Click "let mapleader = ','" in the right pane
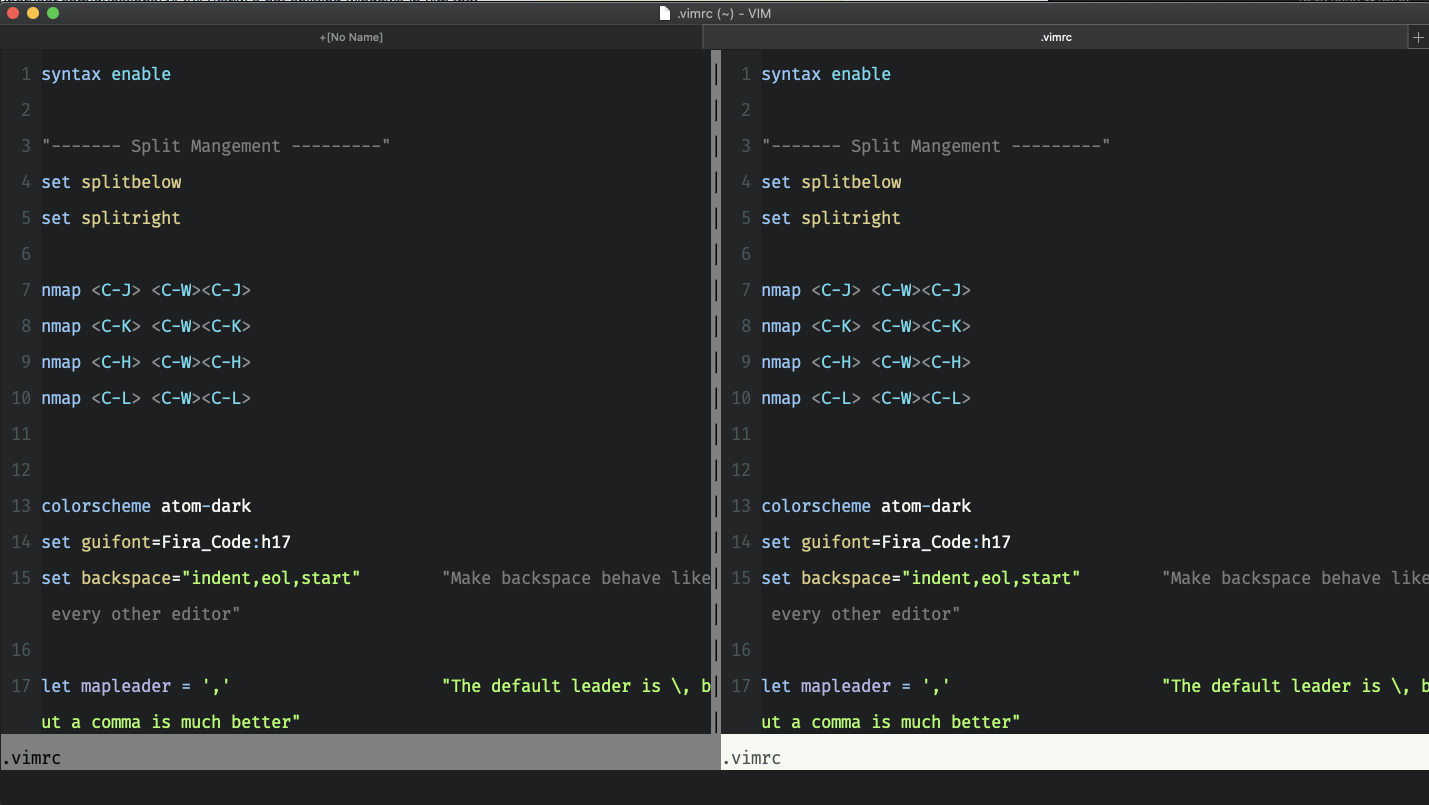Viewport: 1429px width, 805px height. (x=856, y=686)
